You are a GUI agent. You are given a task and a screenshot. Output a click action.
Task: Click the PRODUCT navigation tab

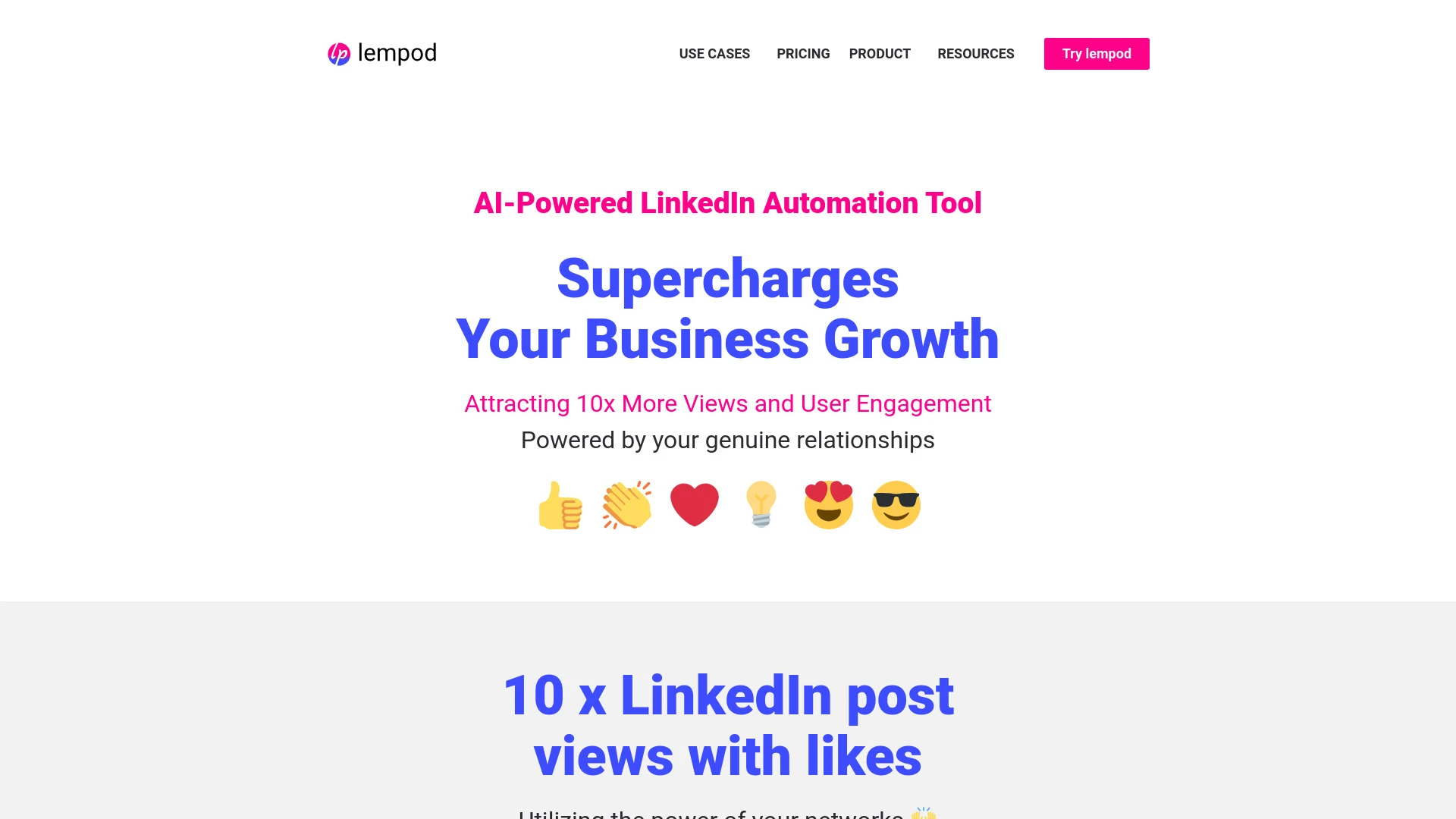pos(879,53)
